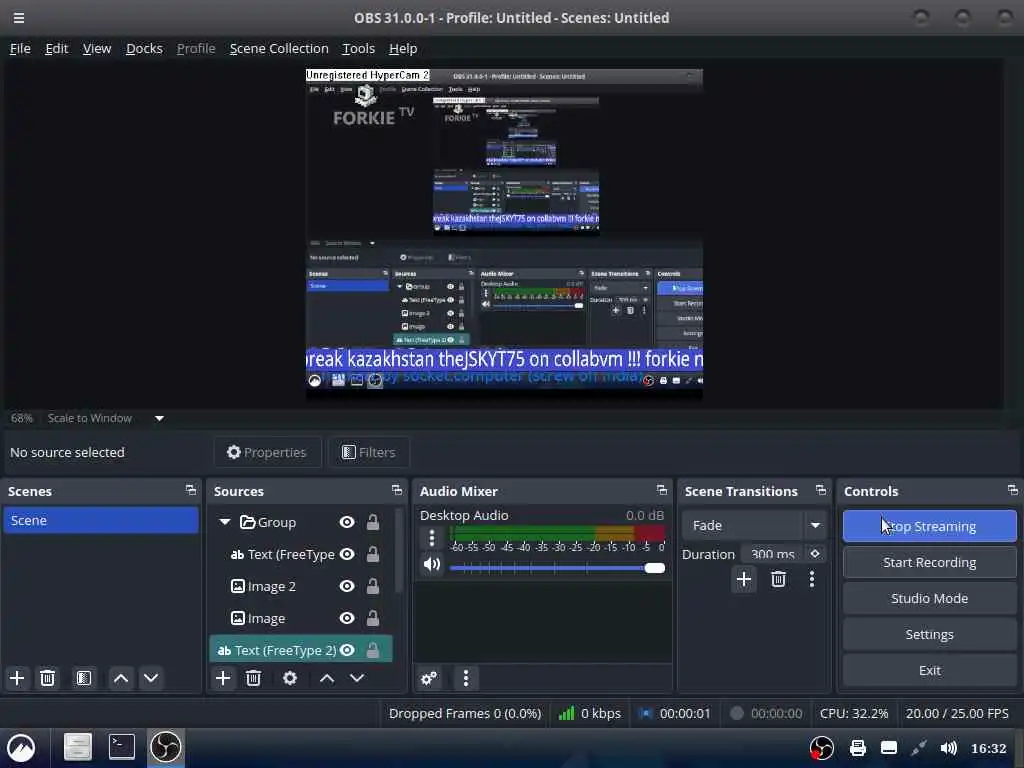Move scene up with the arrow icon

[x=121, y=678]
